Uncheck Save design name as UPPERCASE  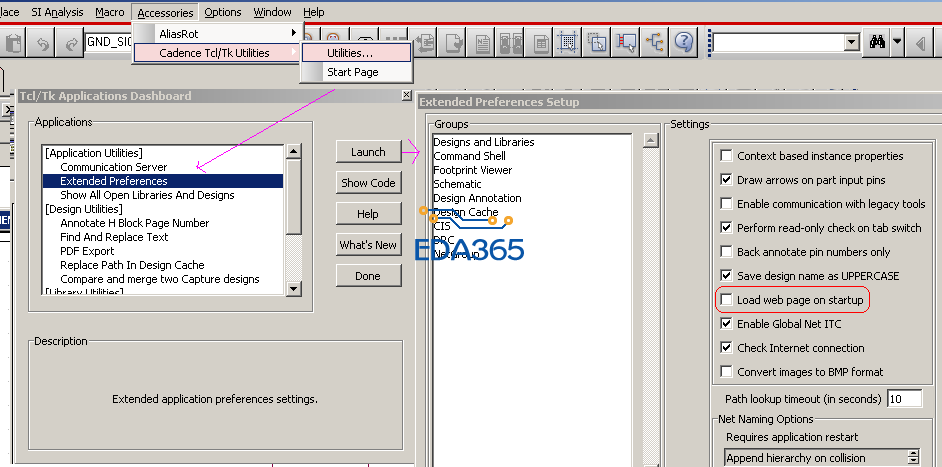pyautogui.click(x=726, y=276)
